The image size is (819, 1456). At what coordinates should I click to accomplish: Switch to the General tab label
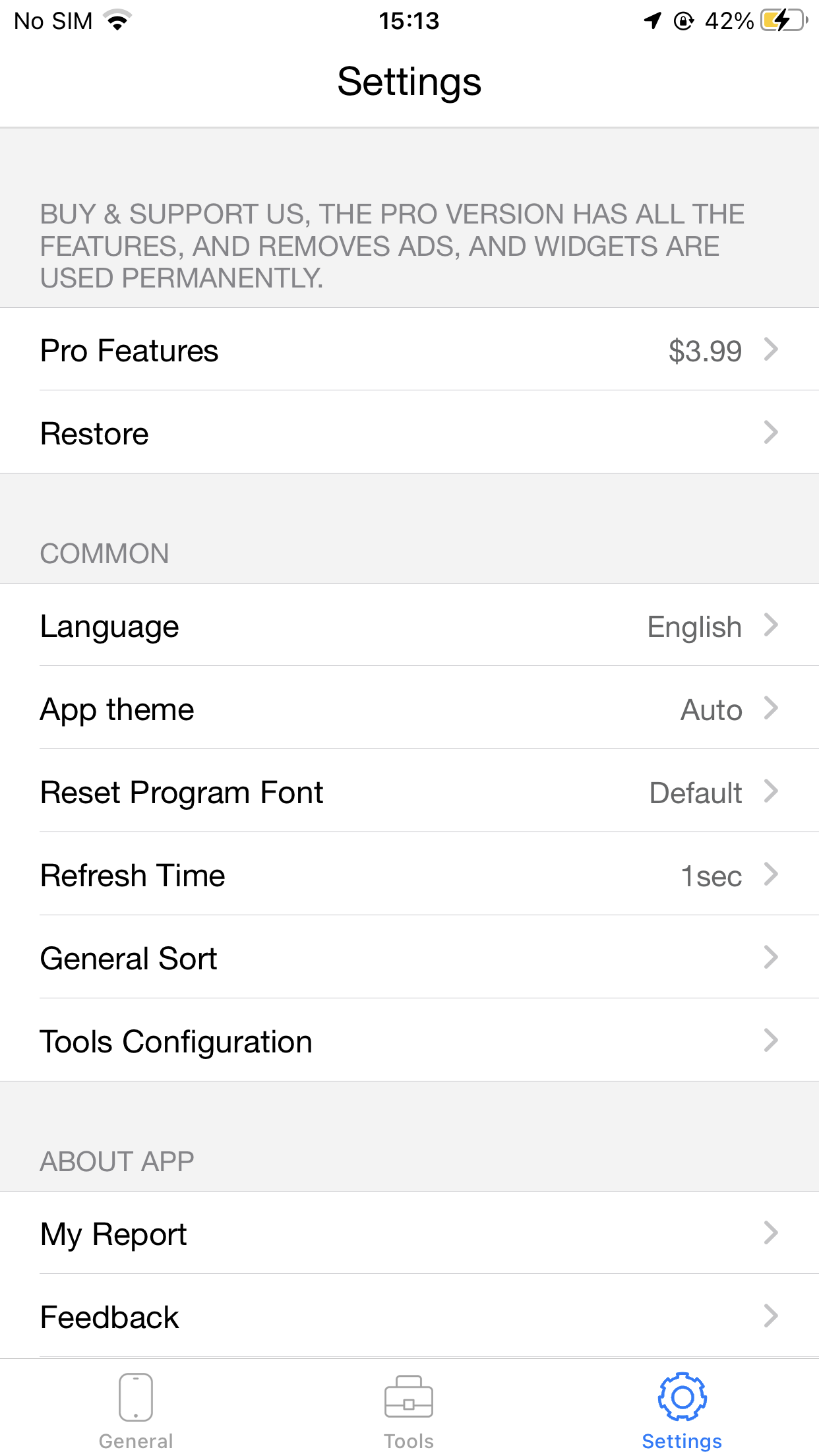click(136, 1441)
